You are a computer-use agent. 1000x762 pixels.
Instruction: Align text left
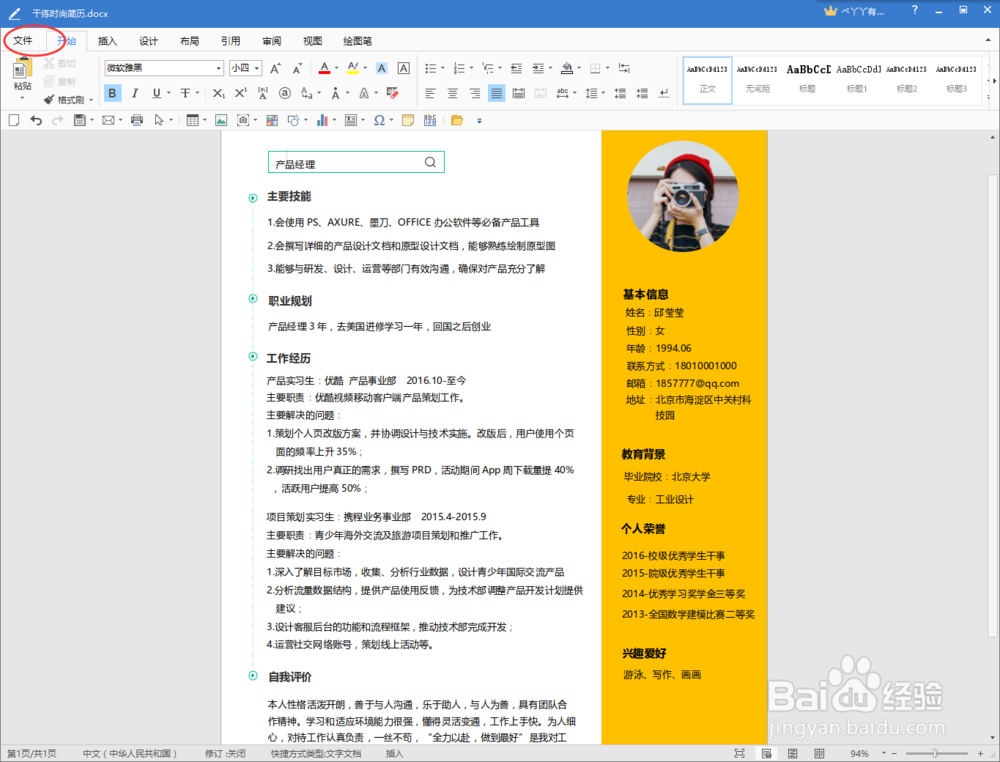pos(430,94)
